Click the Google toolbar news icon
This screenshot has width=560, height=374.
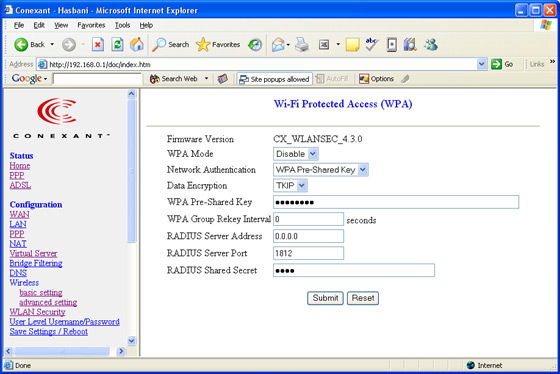pyautogui.click(x=222, y=79)
